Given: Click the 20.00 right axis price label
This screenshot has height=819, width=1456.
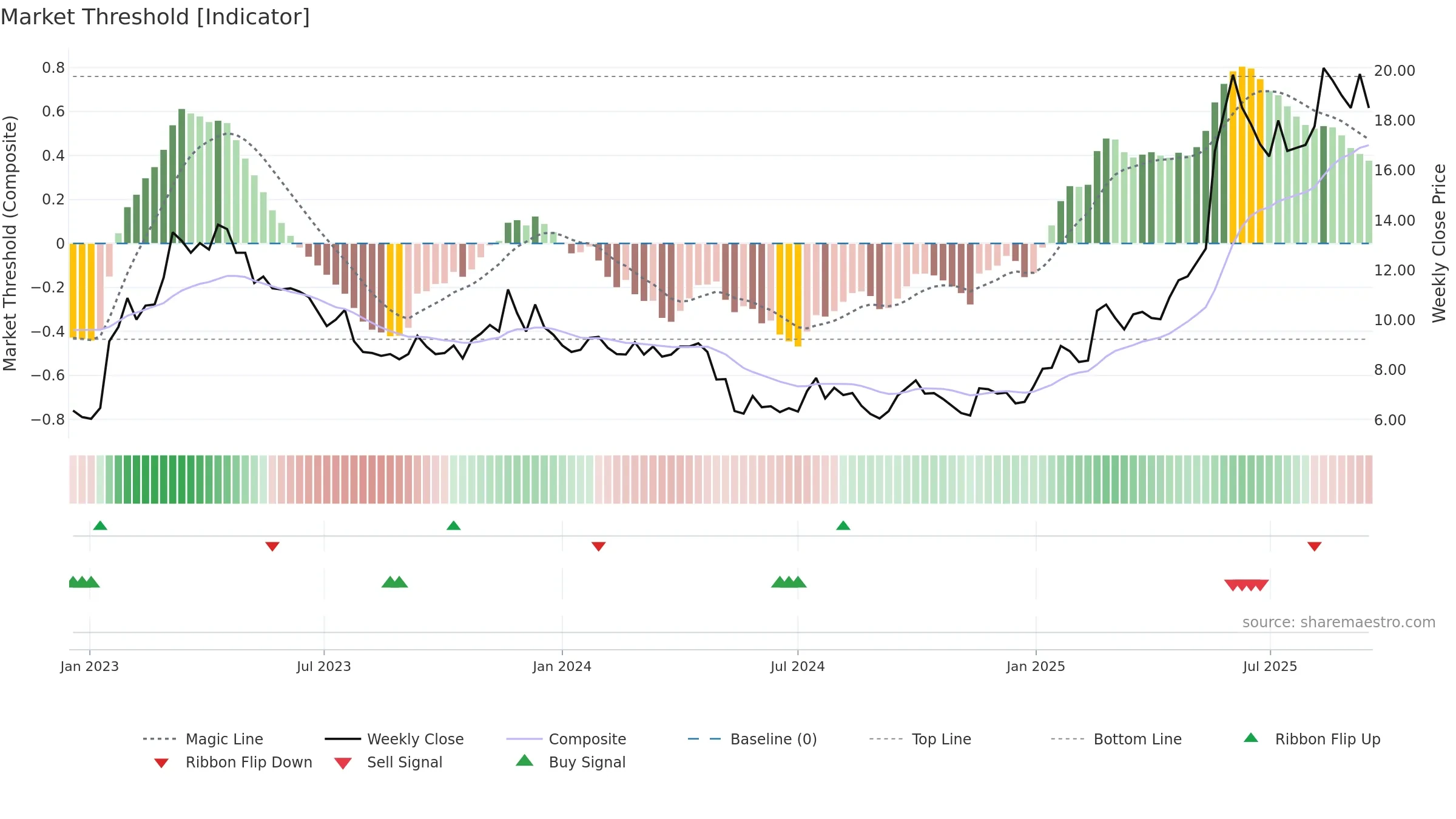Looking at the screenshot, I should tap(1395, 70).
